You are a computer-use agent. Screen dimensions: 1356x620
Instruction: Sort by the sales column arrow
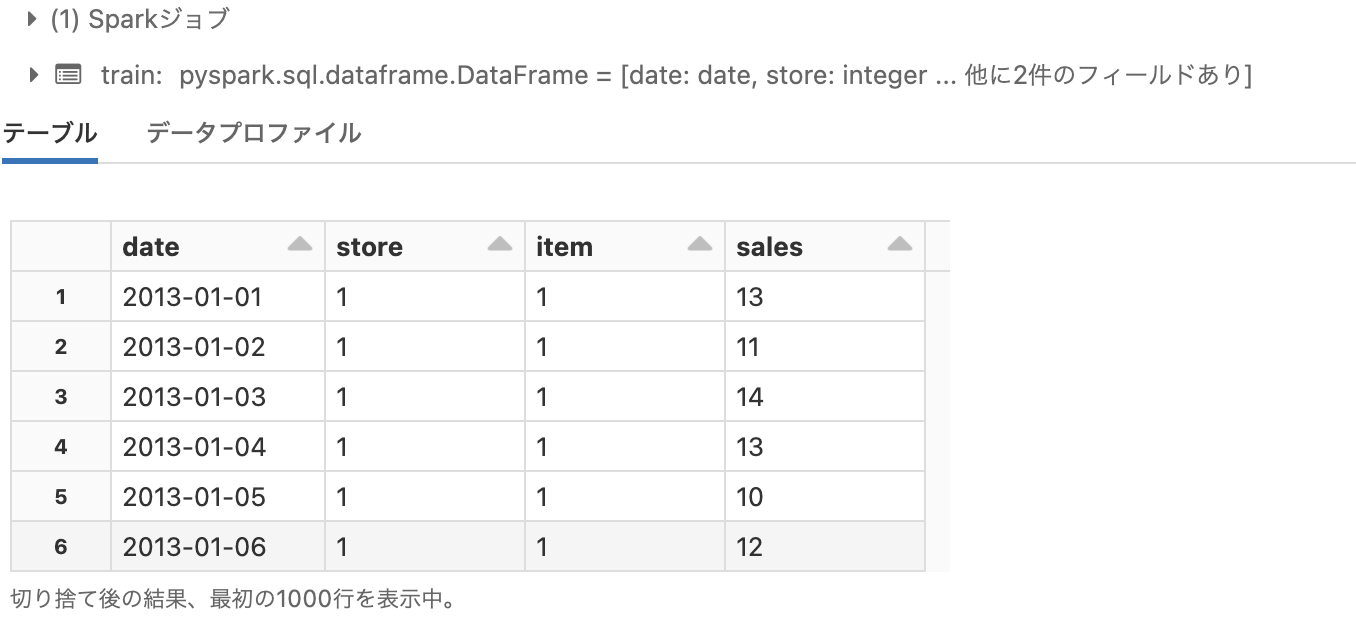pyautogui.click(x=900, y=245)
